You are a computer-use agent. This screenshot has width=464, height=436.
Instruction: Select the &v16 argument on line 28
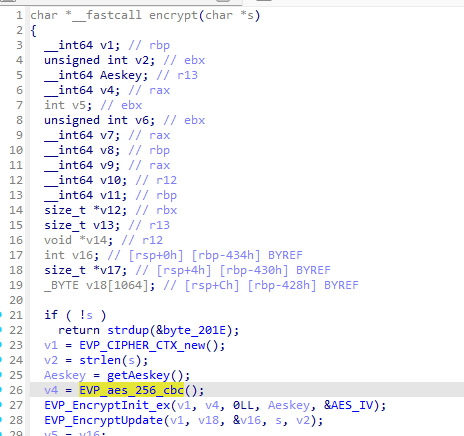tap(247, 420)
